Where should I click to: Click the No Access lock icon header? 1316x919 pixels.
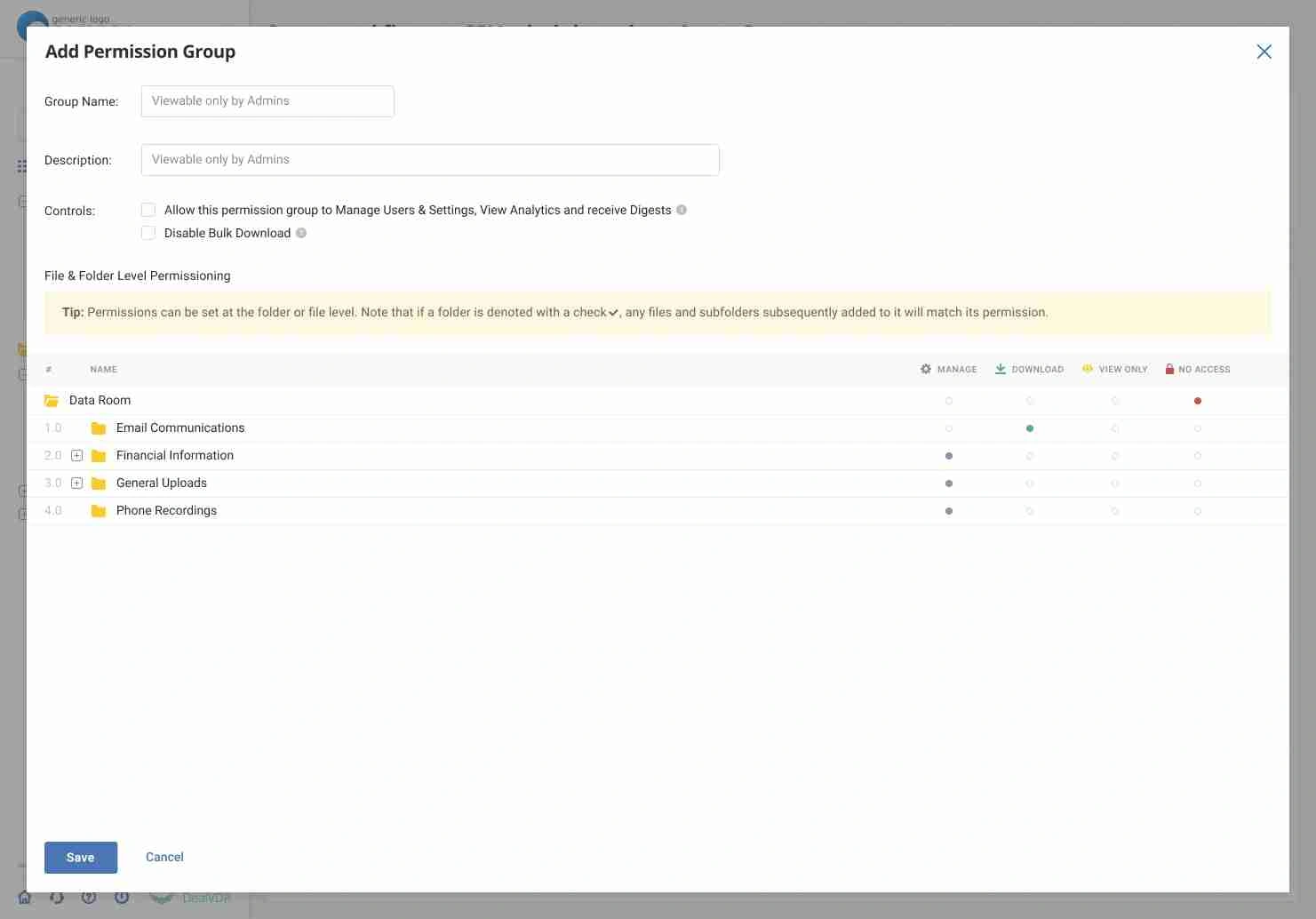point(1169,369)
